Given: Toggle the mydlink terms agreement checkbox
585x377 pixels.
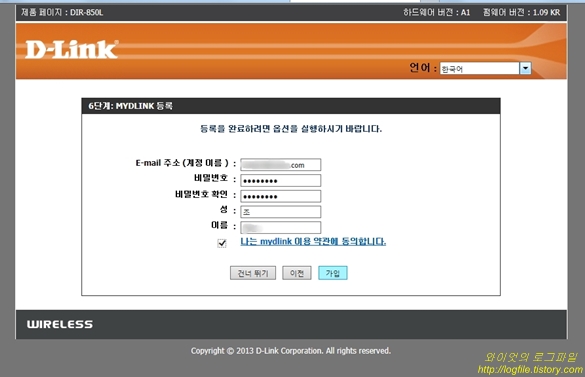Looking at the screenshot, I should [222, 243].
